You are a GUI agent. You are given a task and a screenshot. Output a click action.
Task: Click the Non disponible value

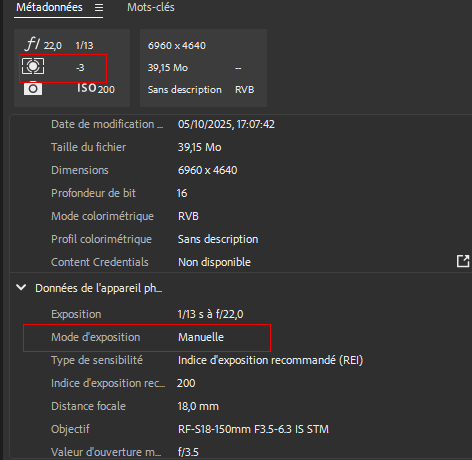[x=214, y=262]
